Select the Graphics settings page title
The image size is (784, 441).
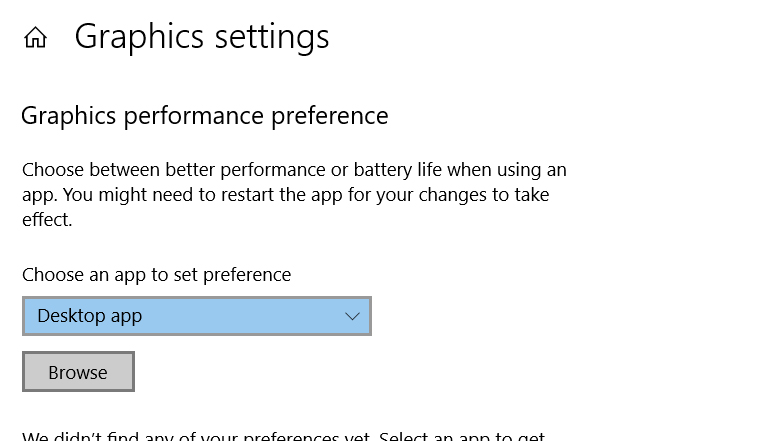point(202,37)
